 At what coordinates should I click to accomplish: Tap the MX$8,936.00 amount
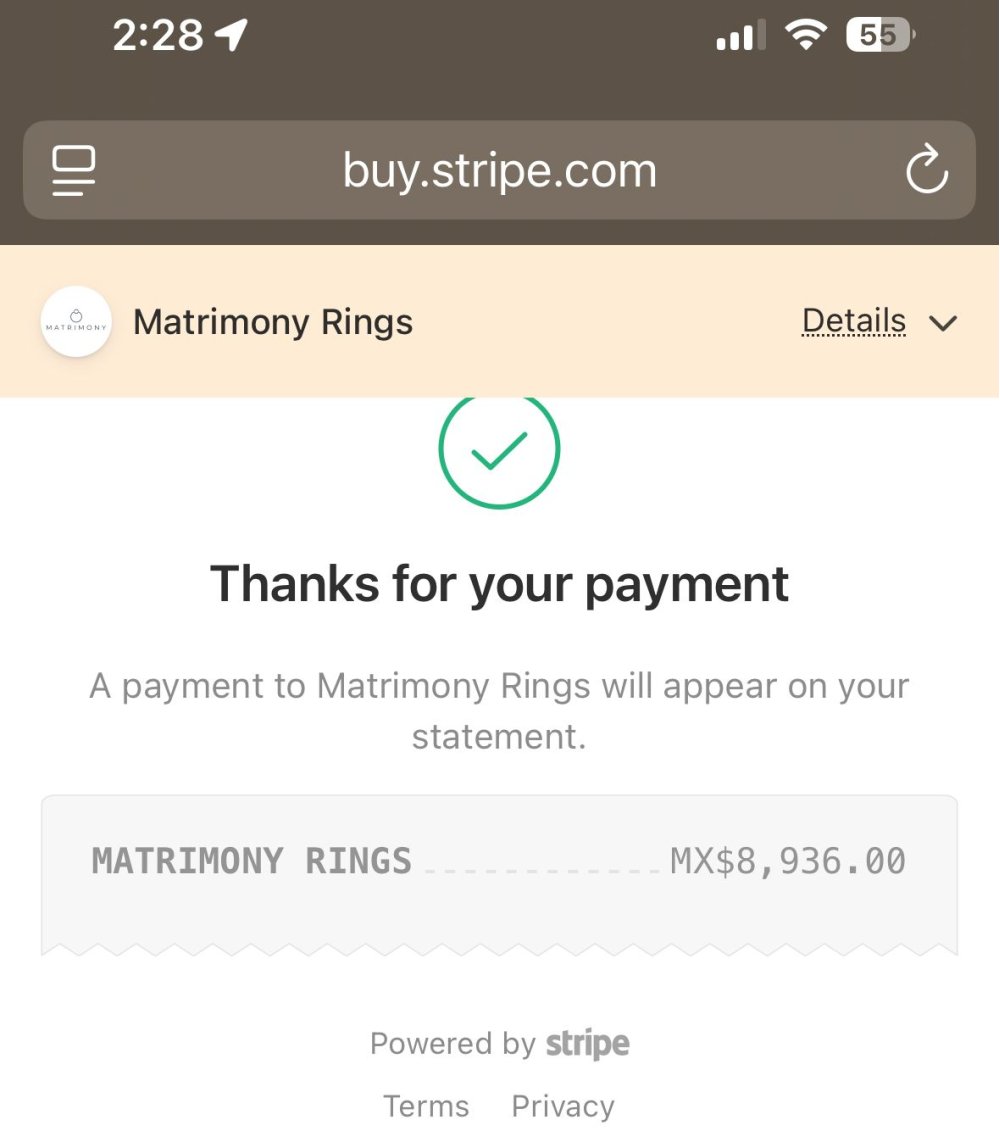[788, 861]
